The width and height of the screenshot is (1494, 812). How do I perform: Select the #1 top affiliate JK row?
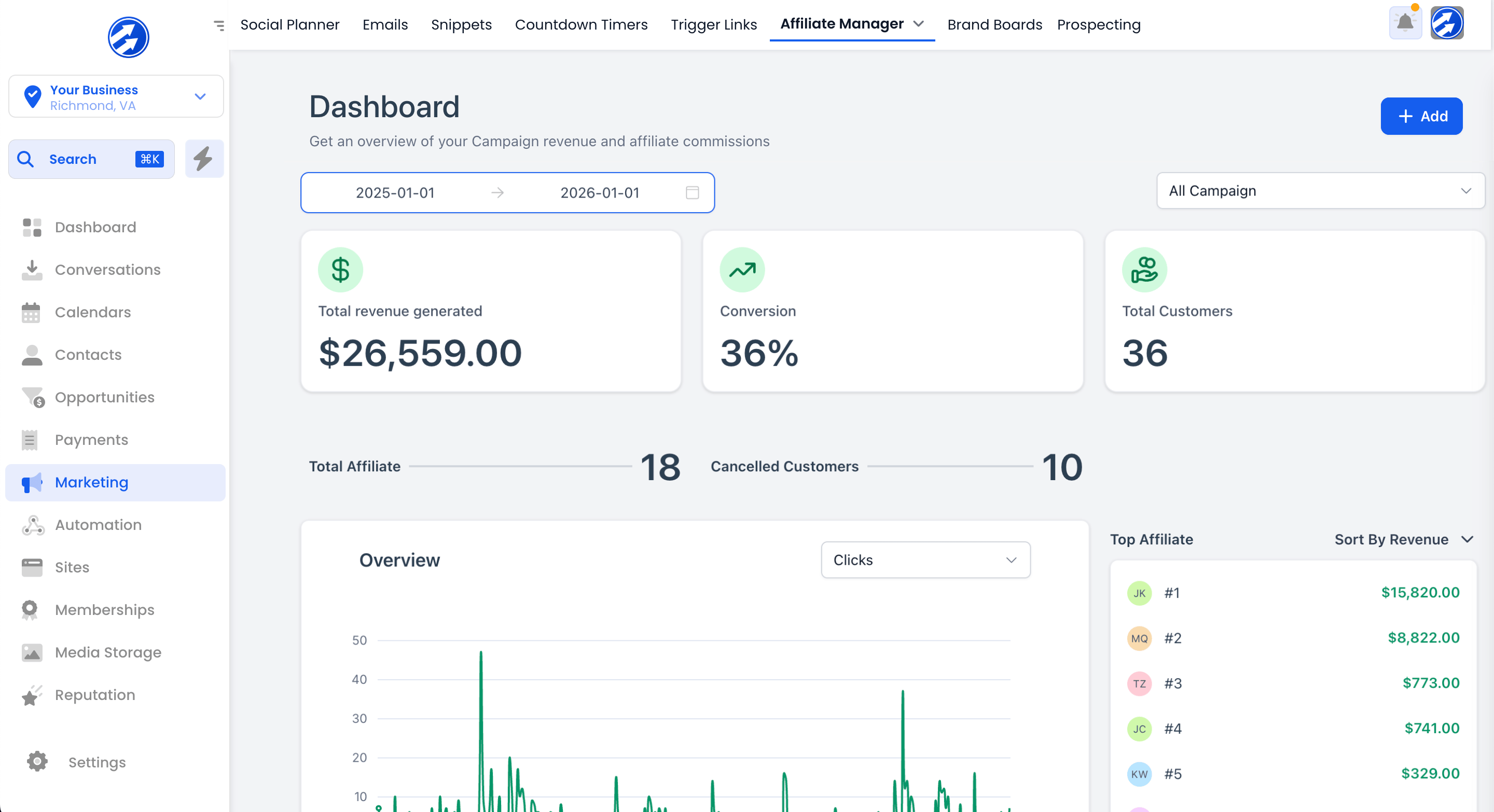click(x=1292, y=592)
